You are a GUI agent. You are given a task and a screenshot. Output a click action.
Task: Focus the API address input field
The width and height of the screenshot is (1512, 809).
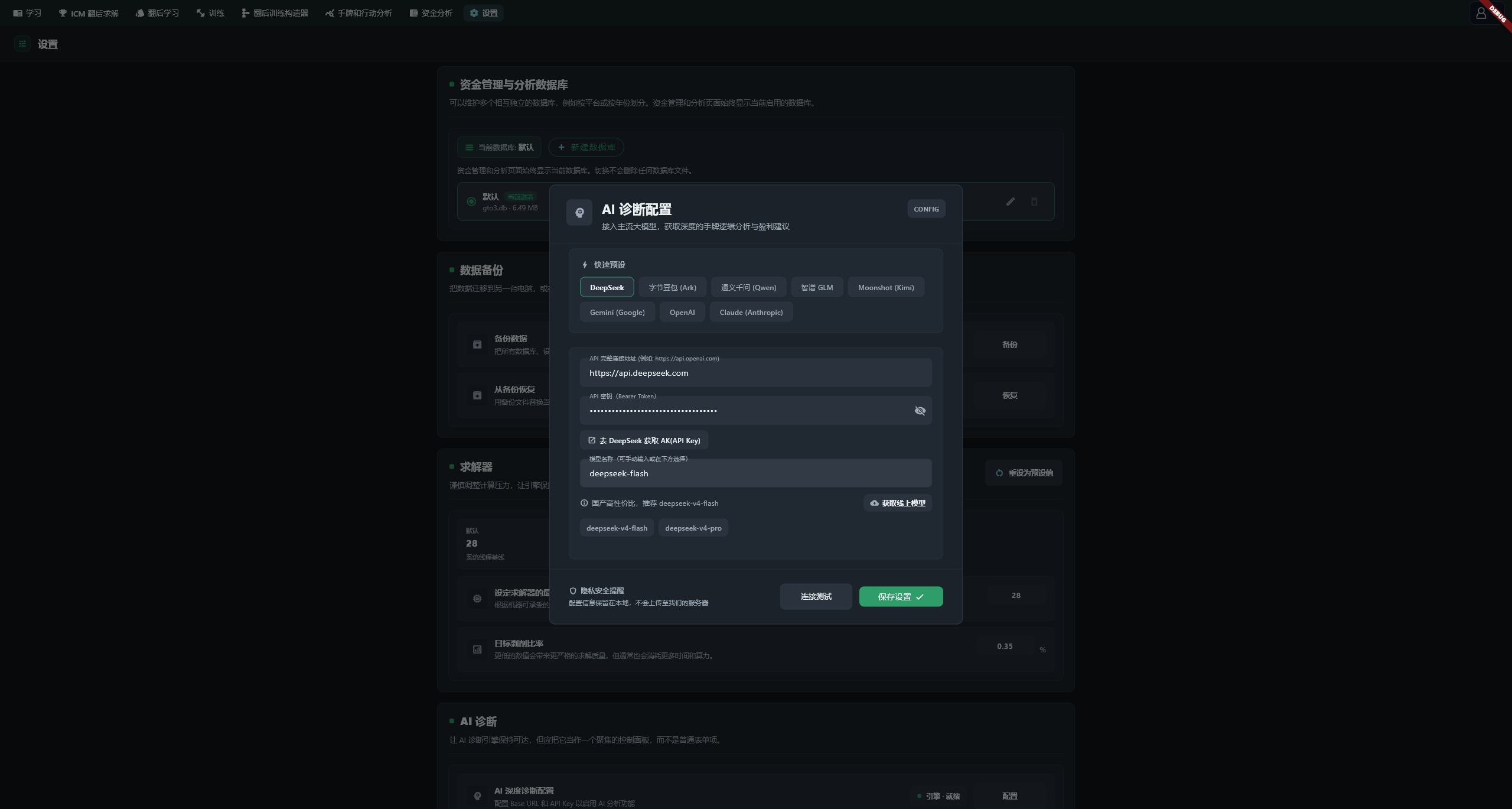755,372
